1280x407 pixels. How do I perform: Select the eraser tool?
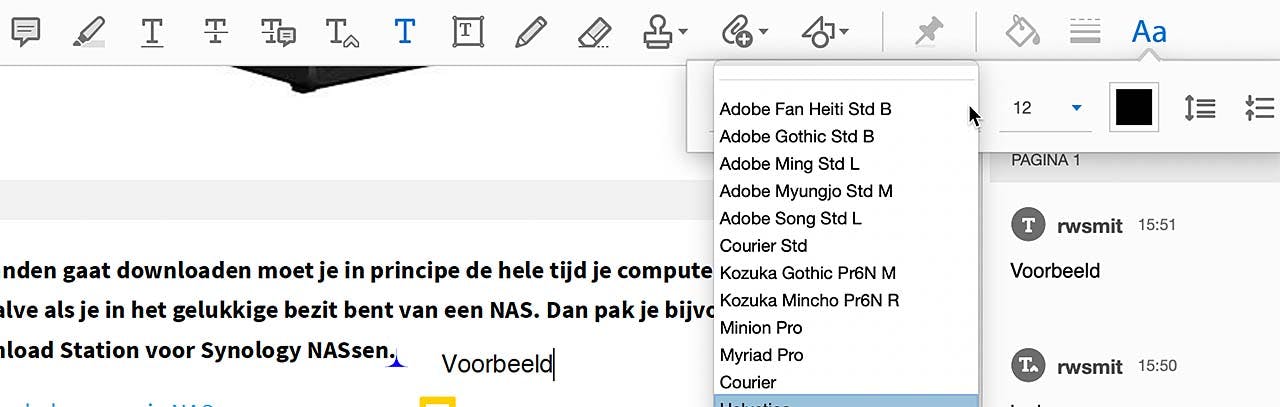point(594,32)
